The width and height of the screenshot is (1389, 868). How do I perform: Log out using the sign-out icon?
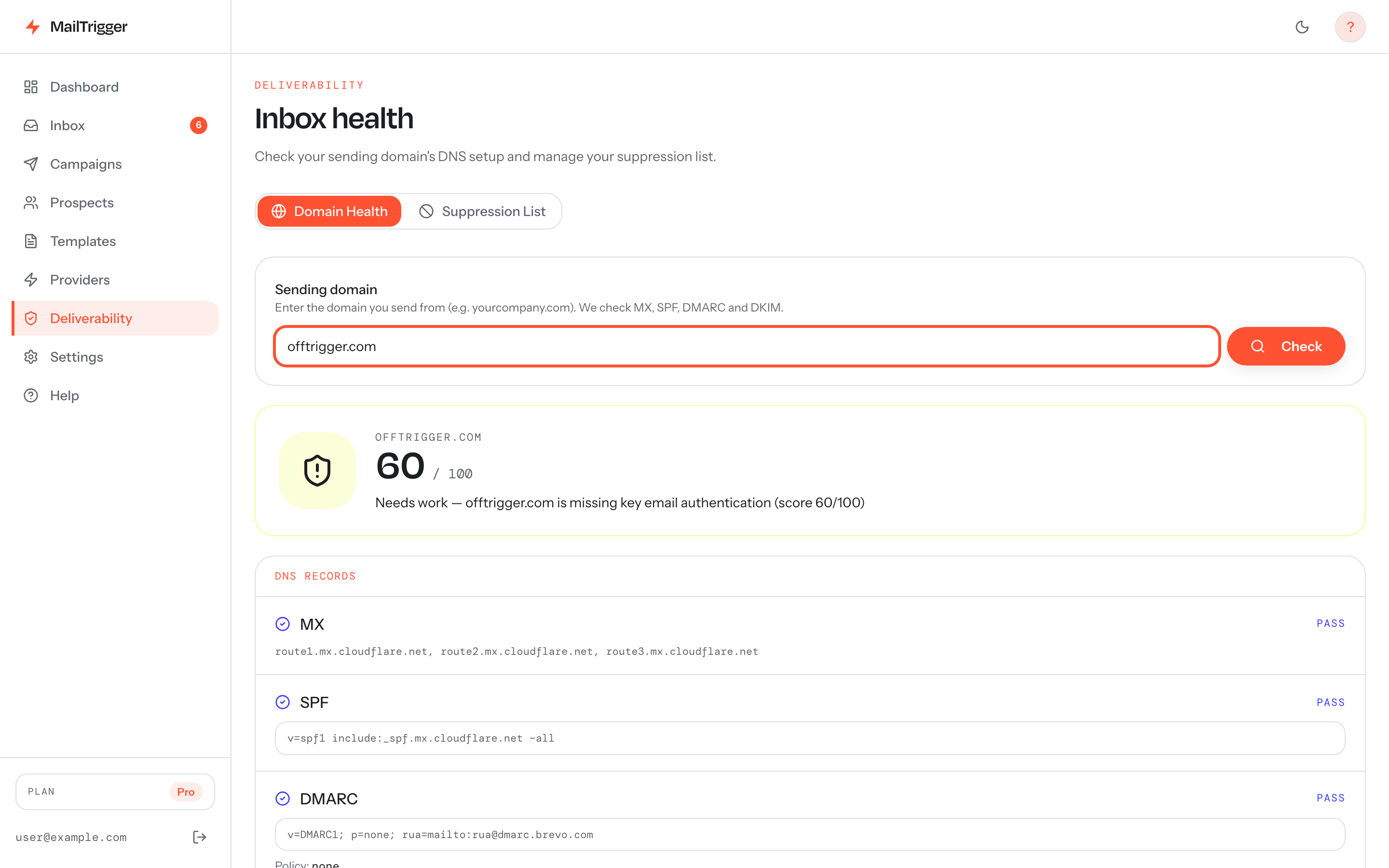point(199,837)
